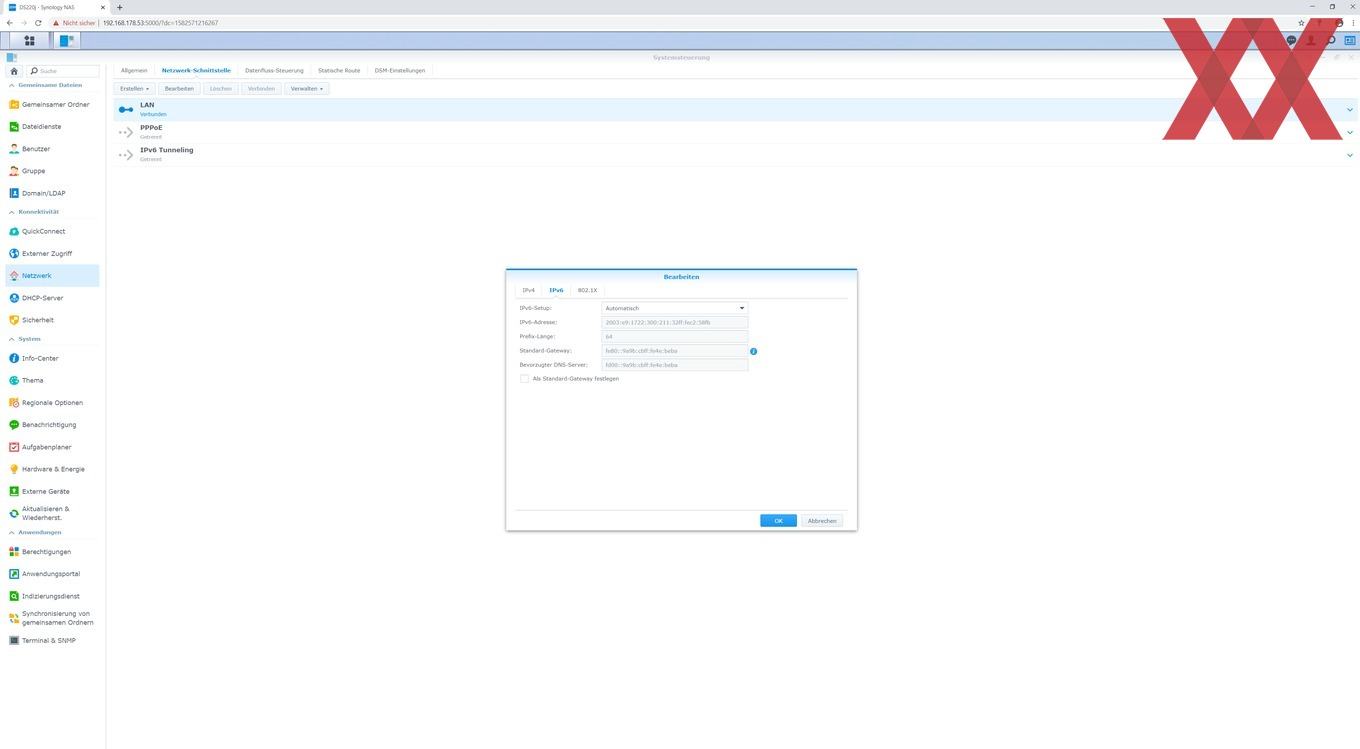Click the IPv6-Adresse field

(x=675, y=322)
